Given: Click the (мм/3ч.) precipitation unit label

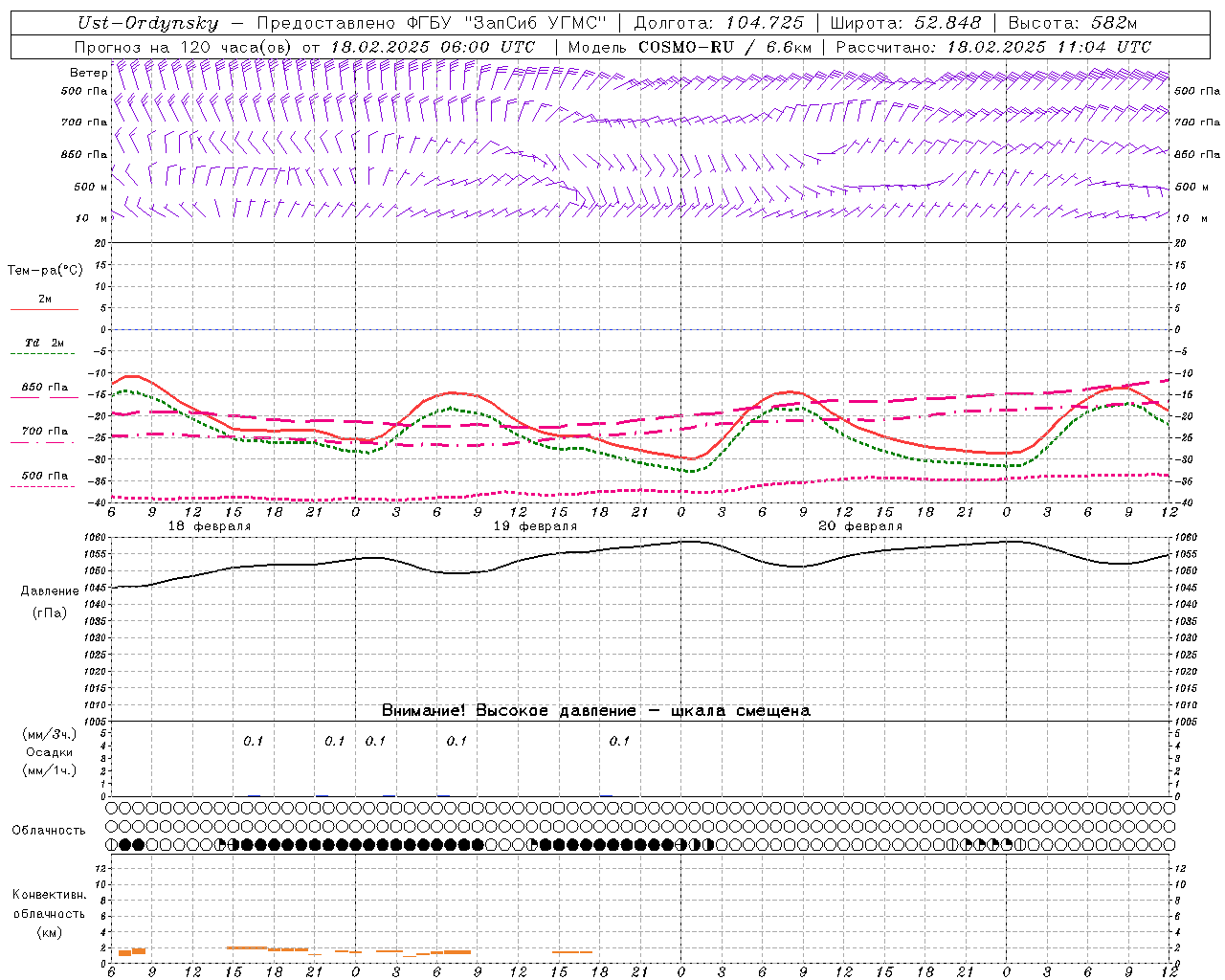Looking at the screenshot, I should tap(49, 734).
